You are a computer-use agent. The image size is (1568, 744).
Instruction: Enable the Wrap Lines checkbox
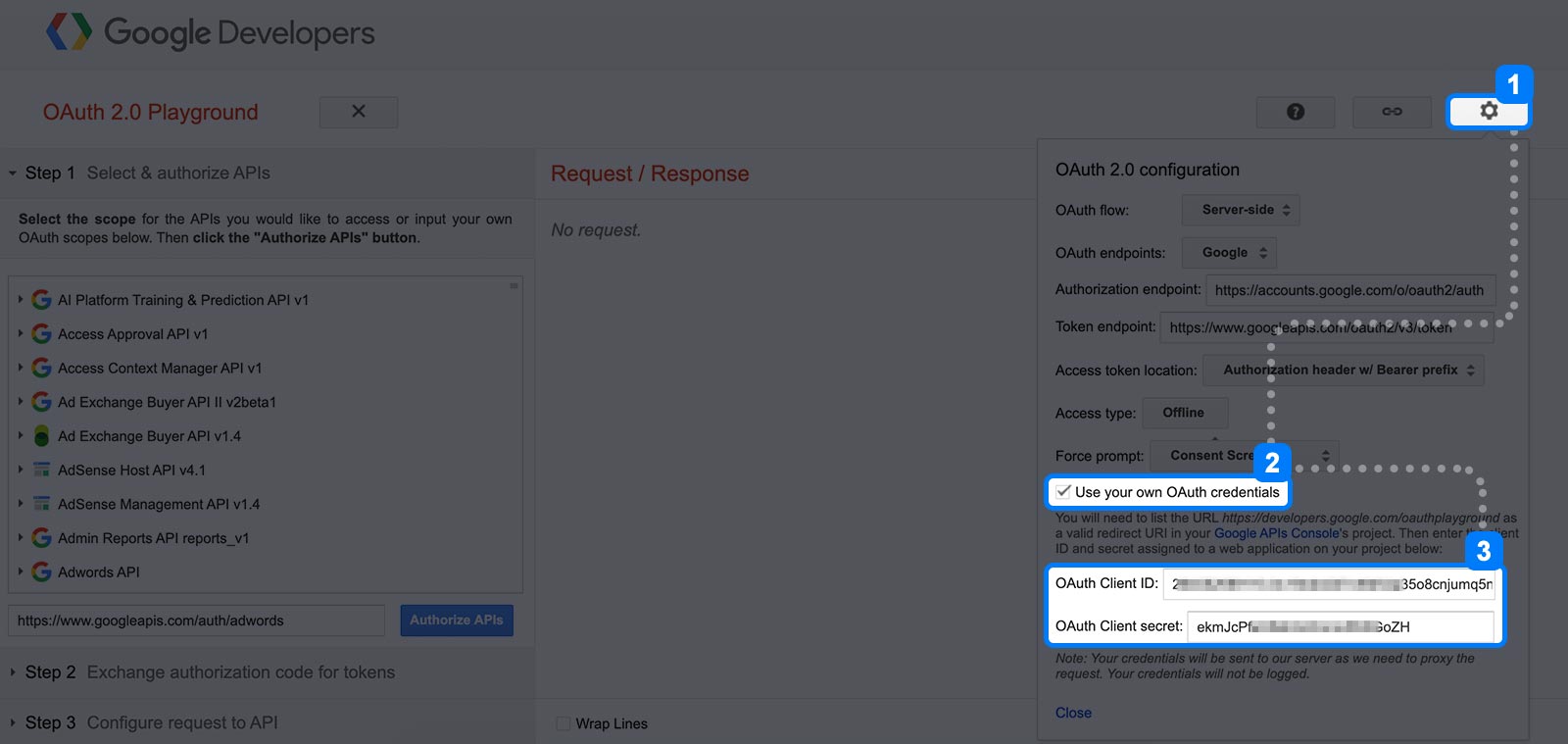pyautogui.click(x=563, y=723)
